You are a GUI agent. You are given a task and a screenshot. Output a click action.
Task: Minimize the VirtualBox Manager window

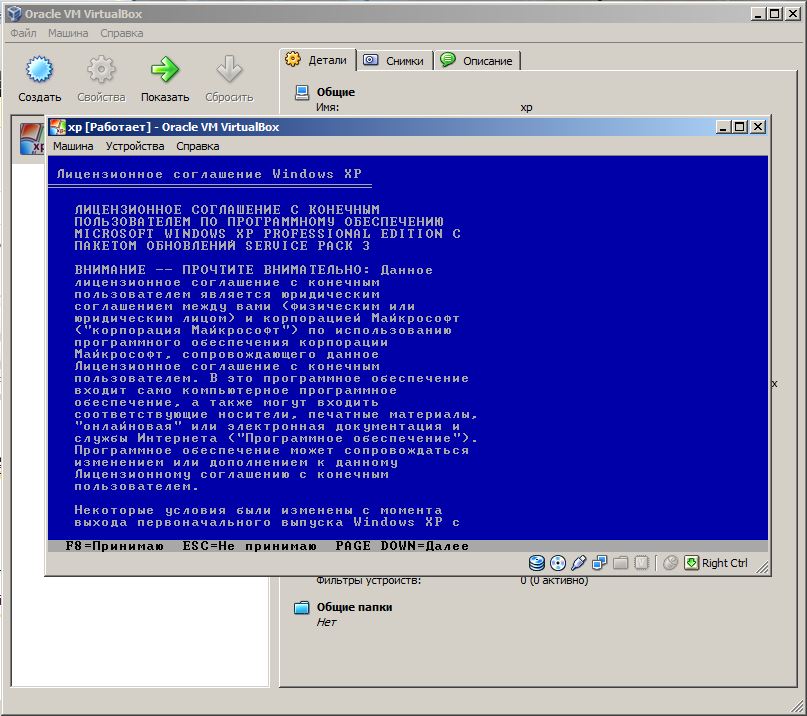[x=758, y=14]
